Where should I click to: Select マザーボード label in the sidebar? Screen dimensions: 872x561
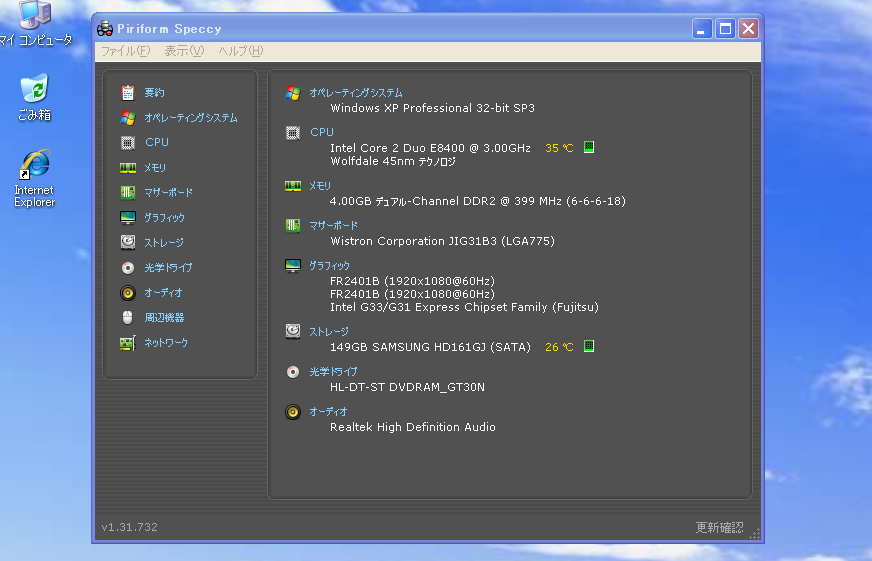(169, 192)
